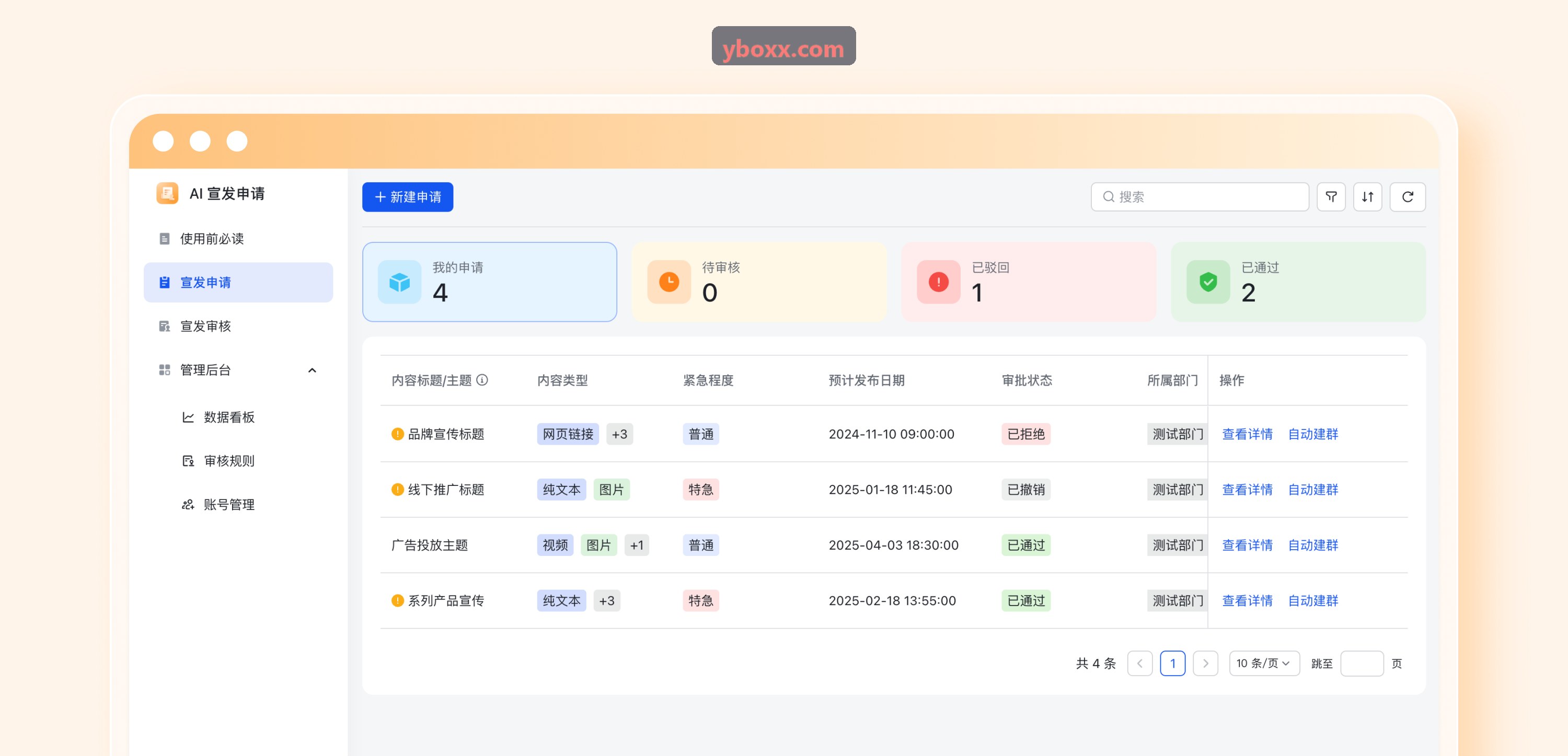
Task: Click the AI 宣发申请 app logo icon
Action: click(167, 193)
